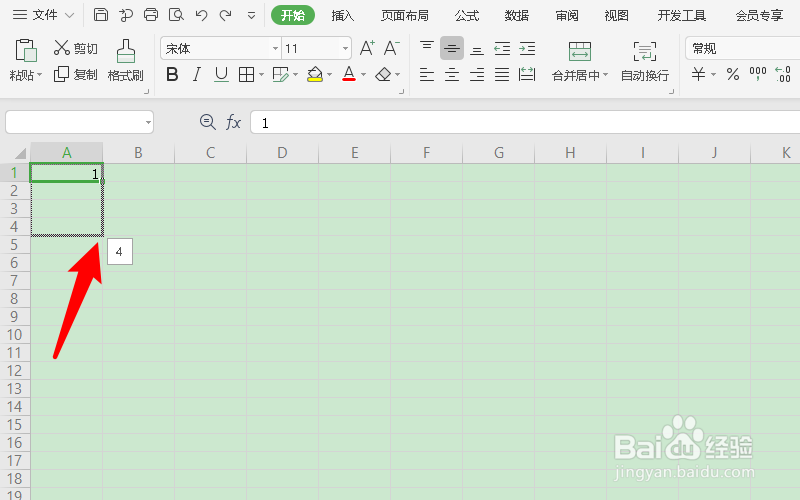Apply thousands separator 000 format
This screenshot has height=500, width=800.
pos(758,74)
